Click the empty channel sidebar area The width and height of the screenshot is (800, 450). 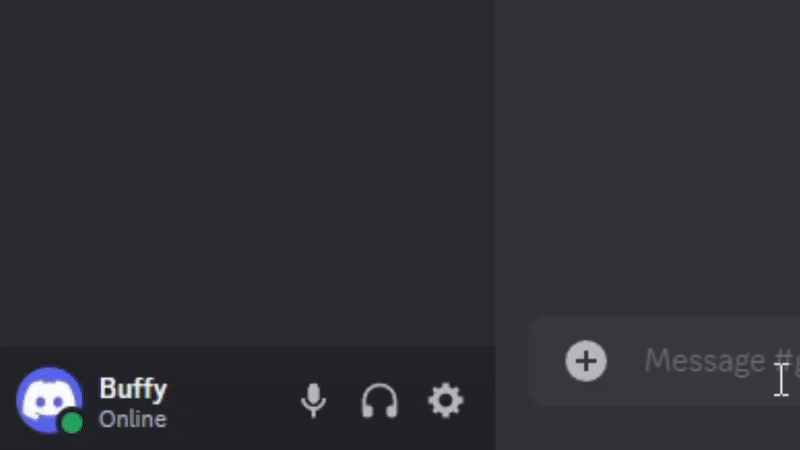coord(247,173)
